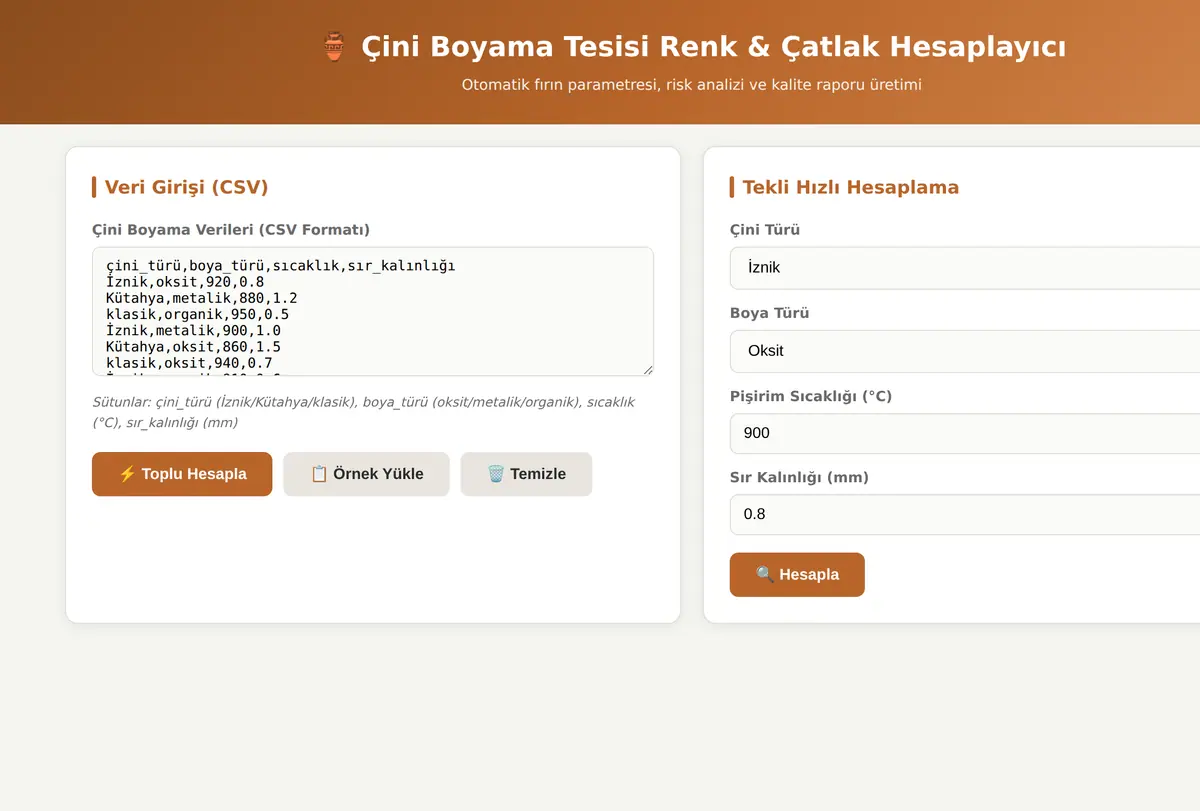Screen dimensions: 1200x811
Task: Click inside the CSV data textarea
Action: 373,312
